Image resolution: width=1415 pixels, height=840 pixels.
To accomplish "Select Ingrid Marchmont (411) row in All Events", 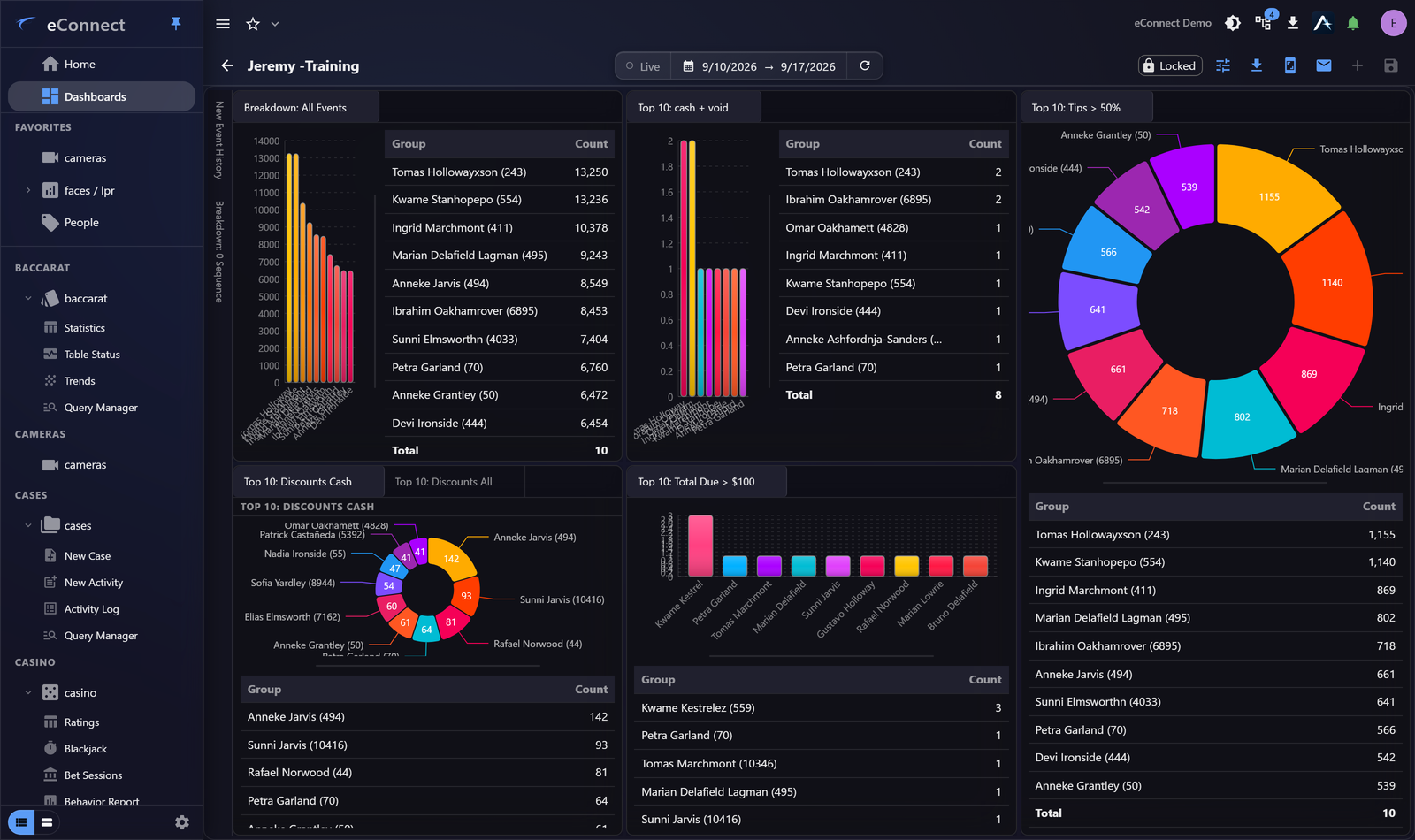I will coord(500,227).
